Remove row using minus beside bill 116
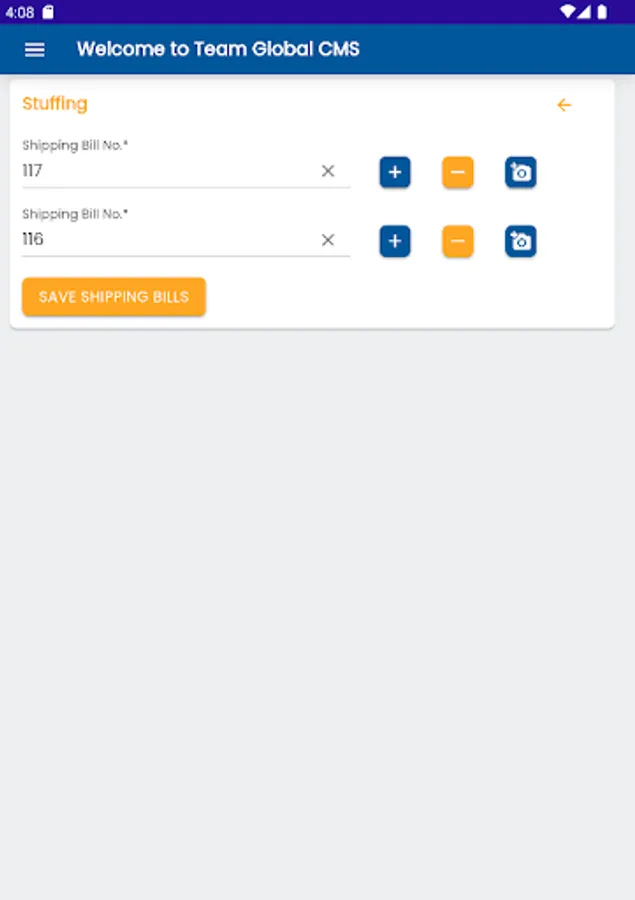The height and width of the screenshot is (900, 635). point(457,241)
